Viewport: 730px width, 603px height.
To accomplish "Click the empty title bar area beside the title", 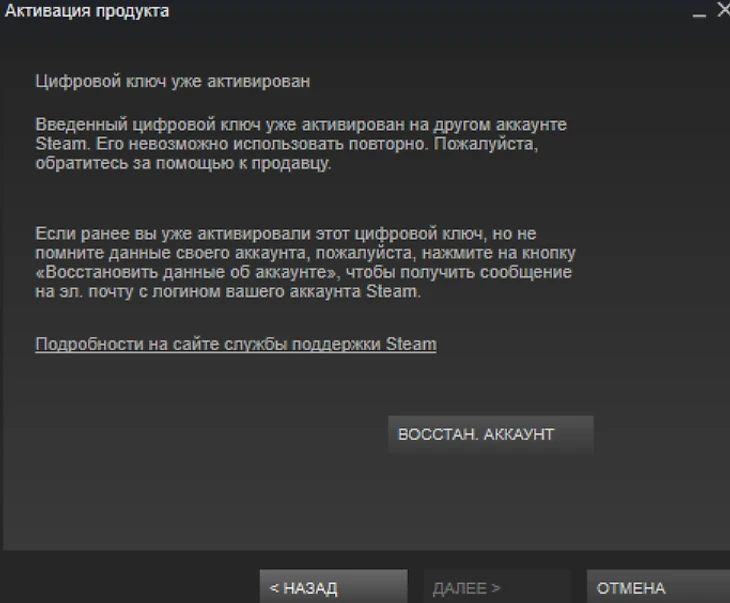I will pos(428,11).
